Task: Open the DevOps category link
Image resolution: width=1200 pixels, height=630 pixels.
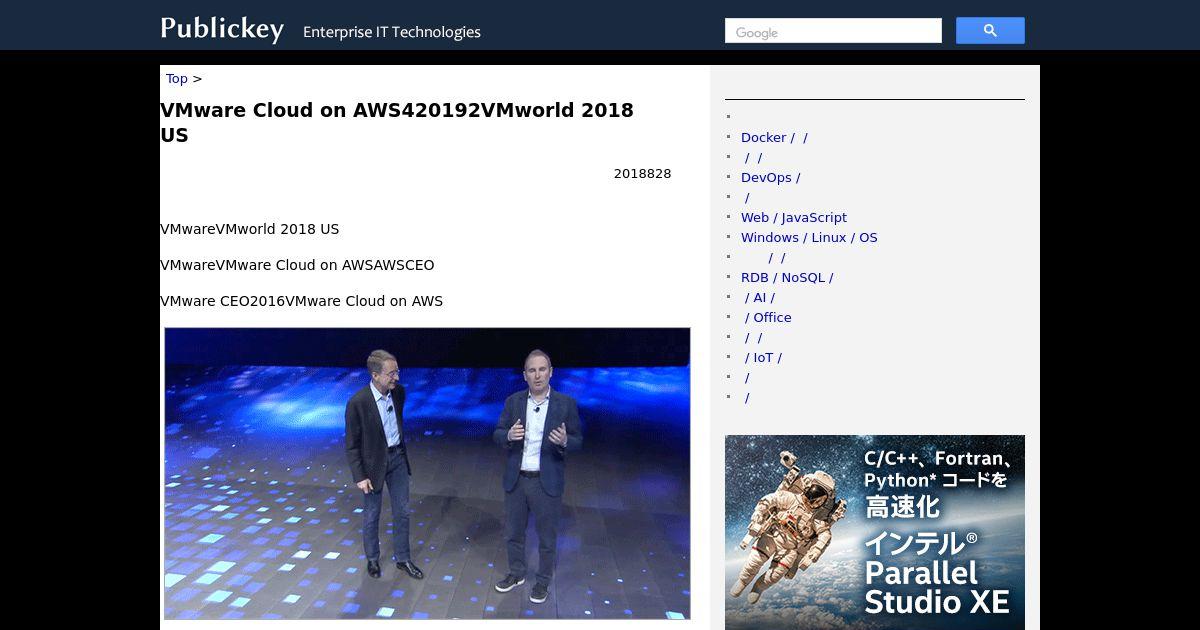Action: point(771,178)
